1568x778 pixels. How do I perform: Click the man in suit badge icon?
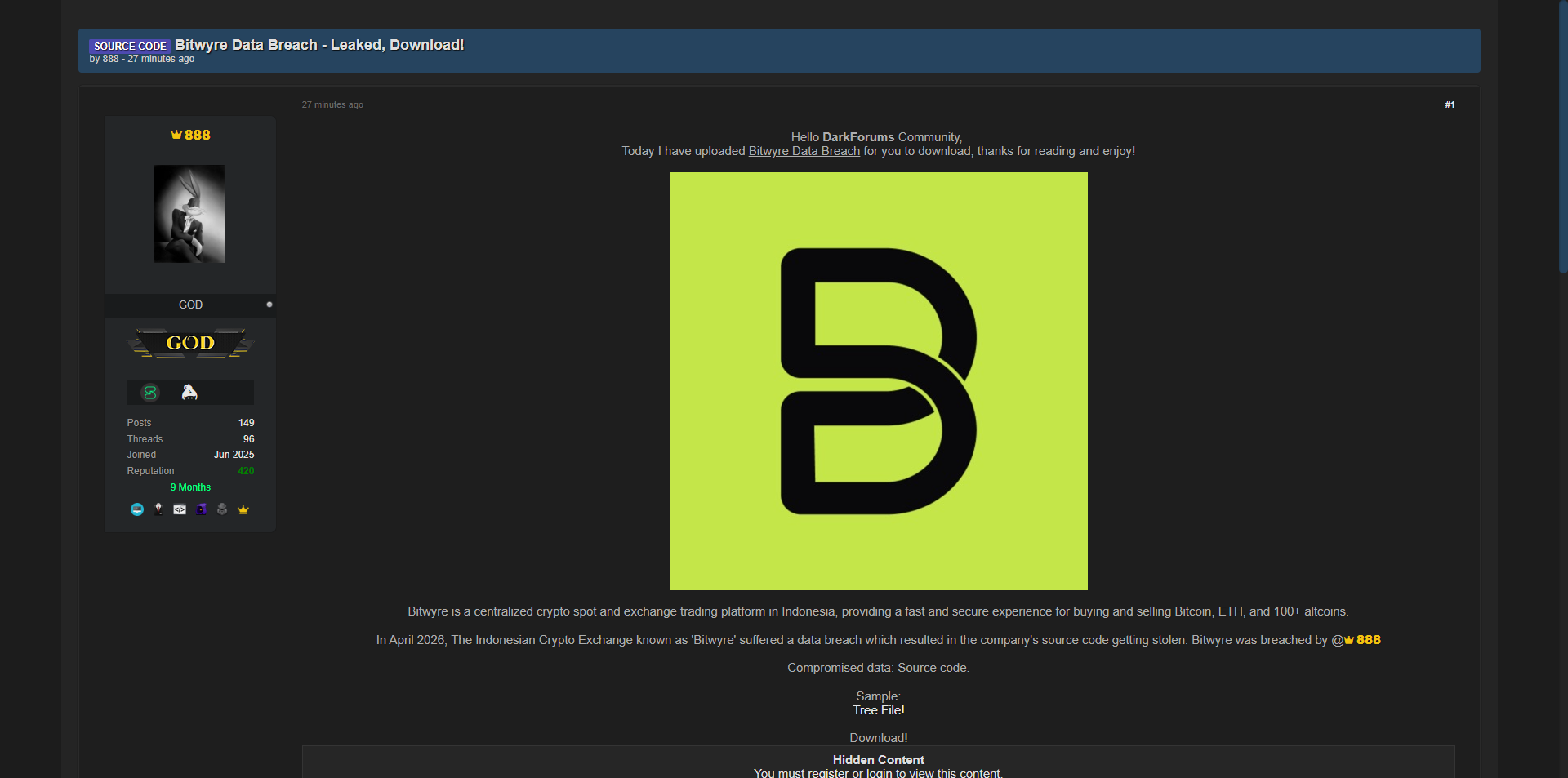click(x=158, y=509)
